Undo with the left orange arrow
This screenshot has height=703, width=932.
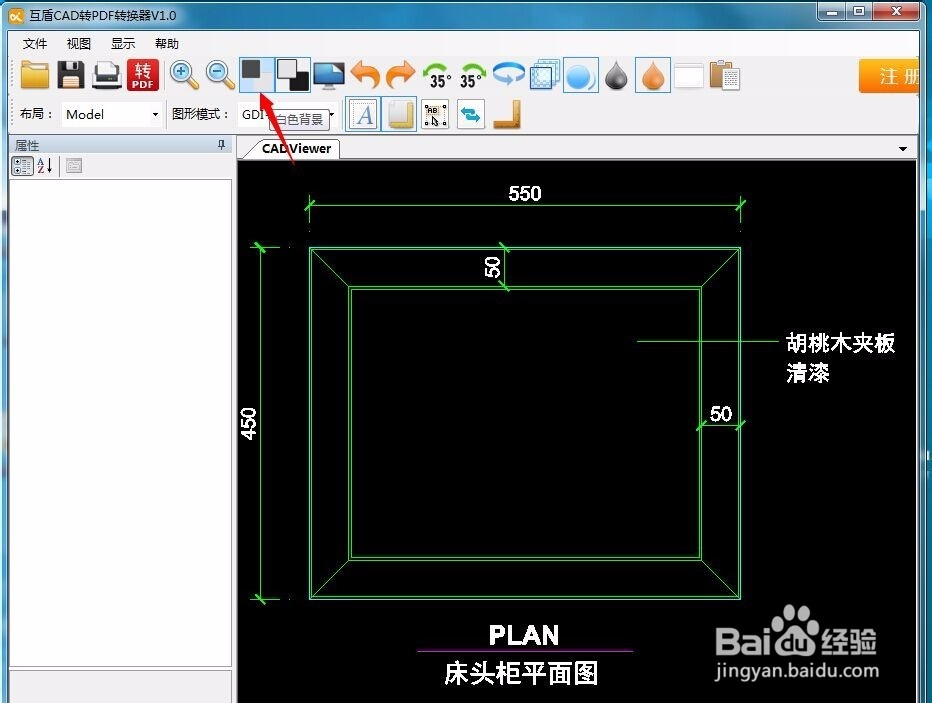(365, 75)
